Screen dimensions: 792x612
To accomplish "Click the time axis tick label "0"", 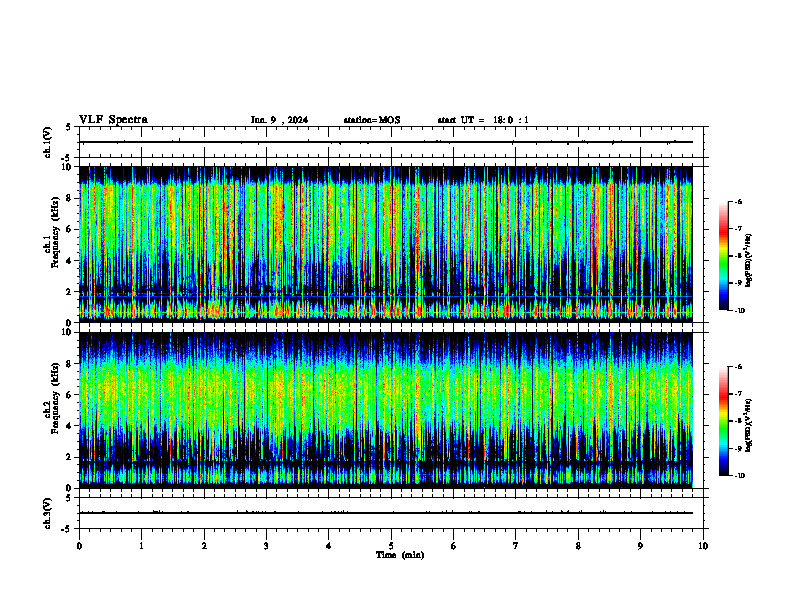I will click(79, 546).
